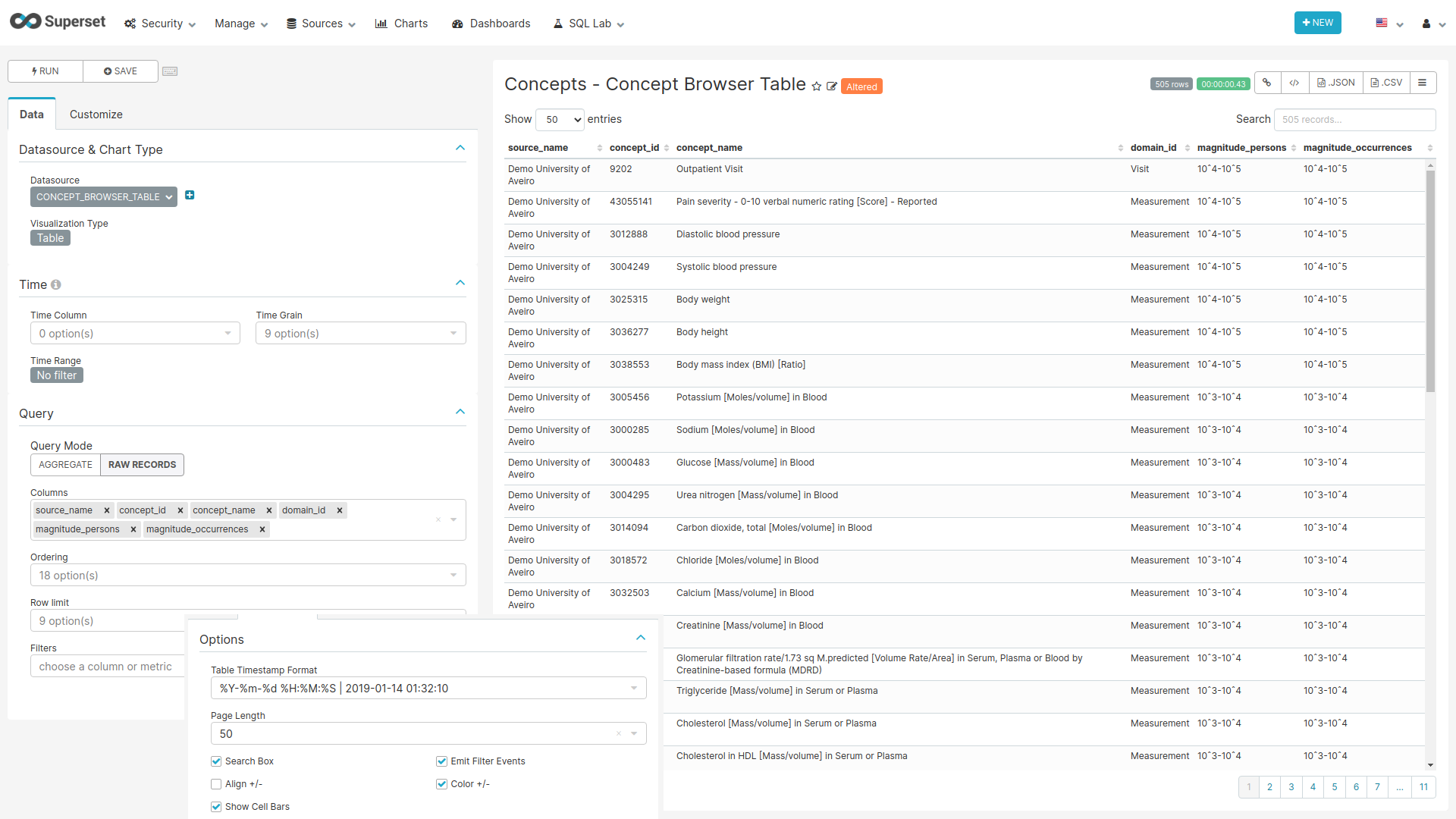The image size is (1456, 819).
Task: Remove the concept_name column tag
Action: click(269, 510)
